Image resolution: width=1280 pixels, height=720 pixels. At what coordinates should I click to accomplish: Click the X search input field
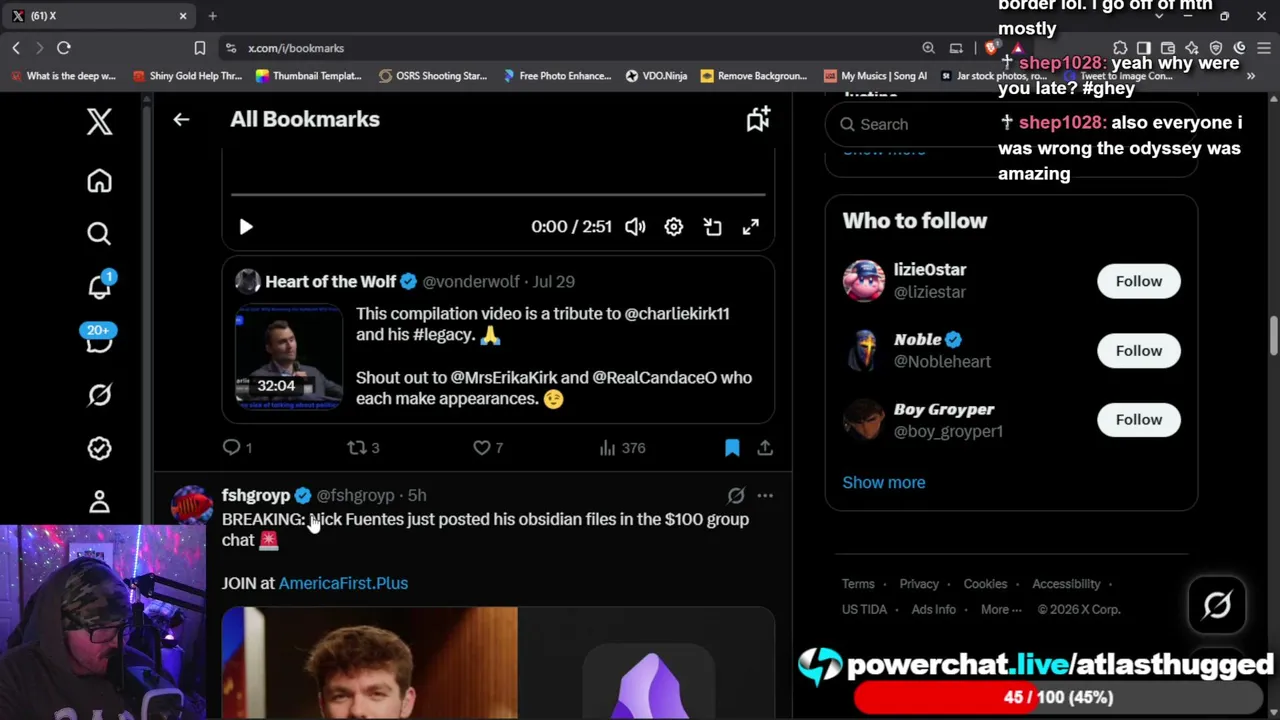tap(1010, 124)
